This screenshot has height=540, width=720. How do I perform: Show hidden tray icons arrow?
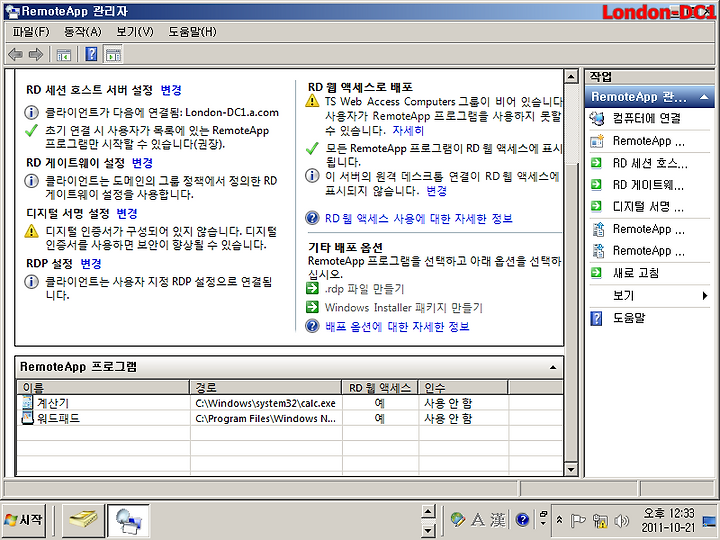[559, 520]
